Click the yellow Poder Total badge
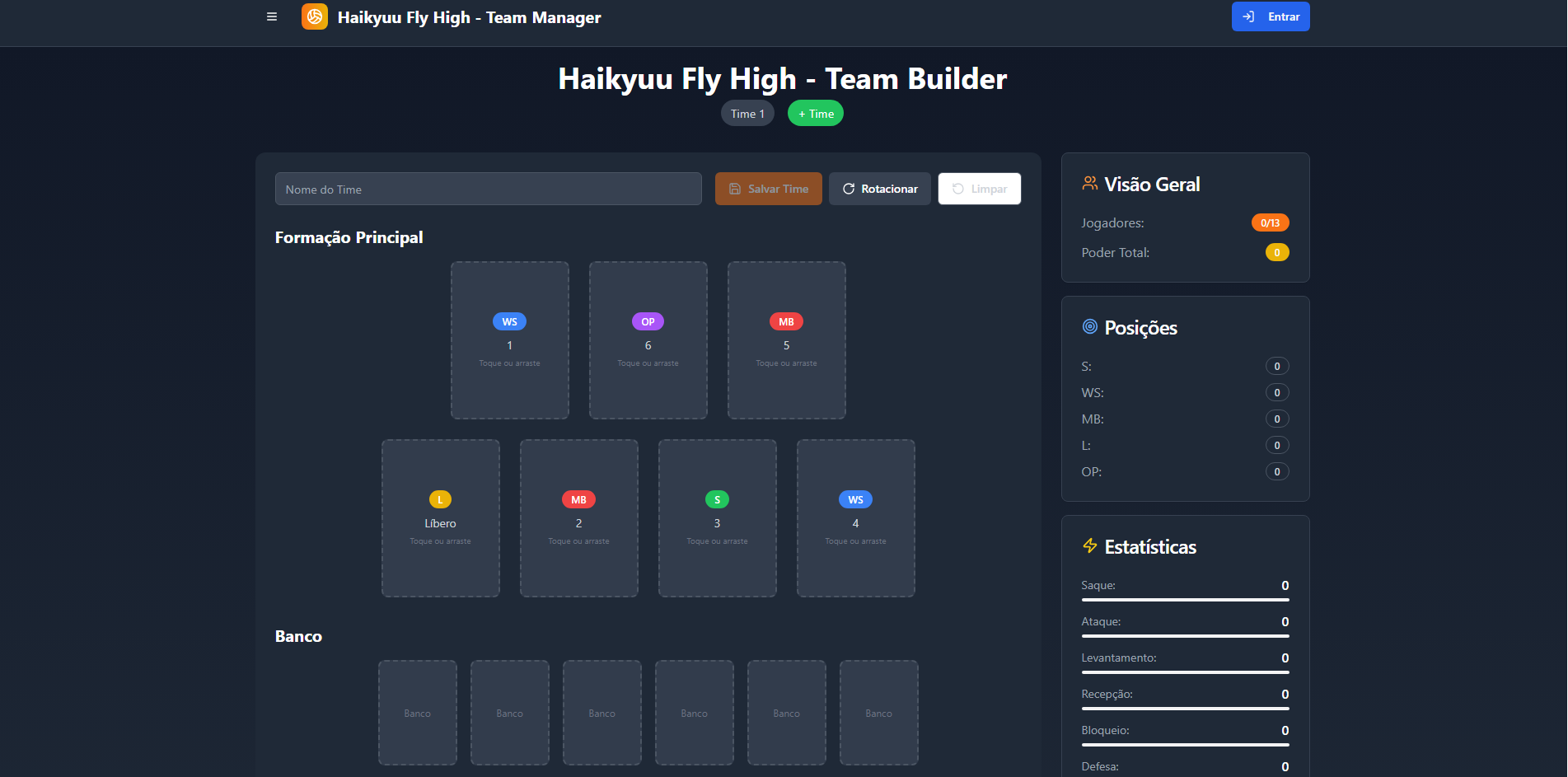This screenshot has height=777, width=1568. tap(1277, 252)
